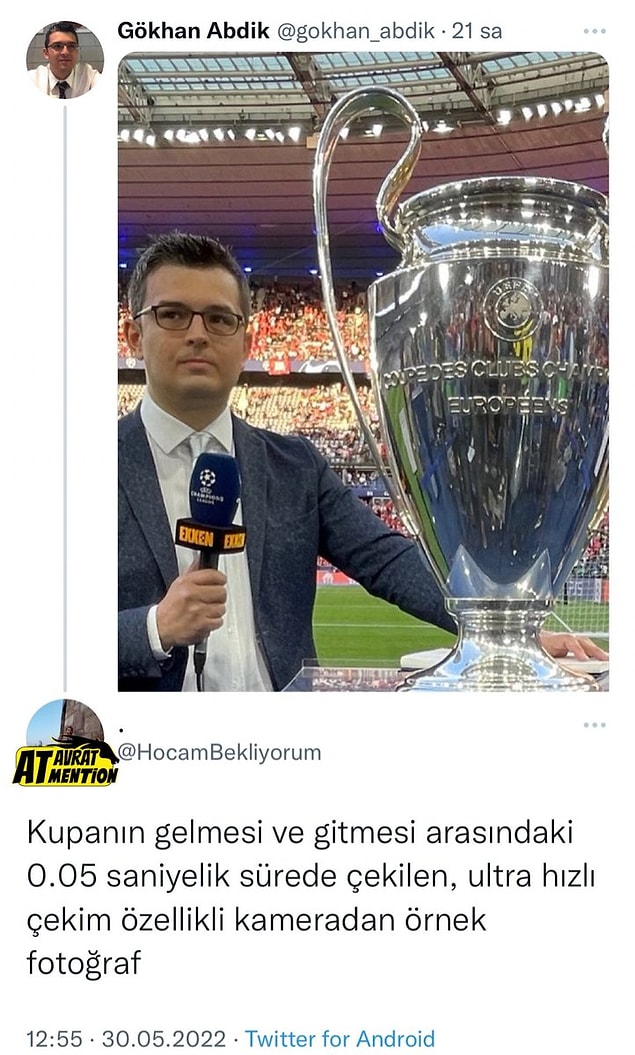Click the 30.05.2022 date
This screenshot has width=635, height=1055.
[163, 1038]
